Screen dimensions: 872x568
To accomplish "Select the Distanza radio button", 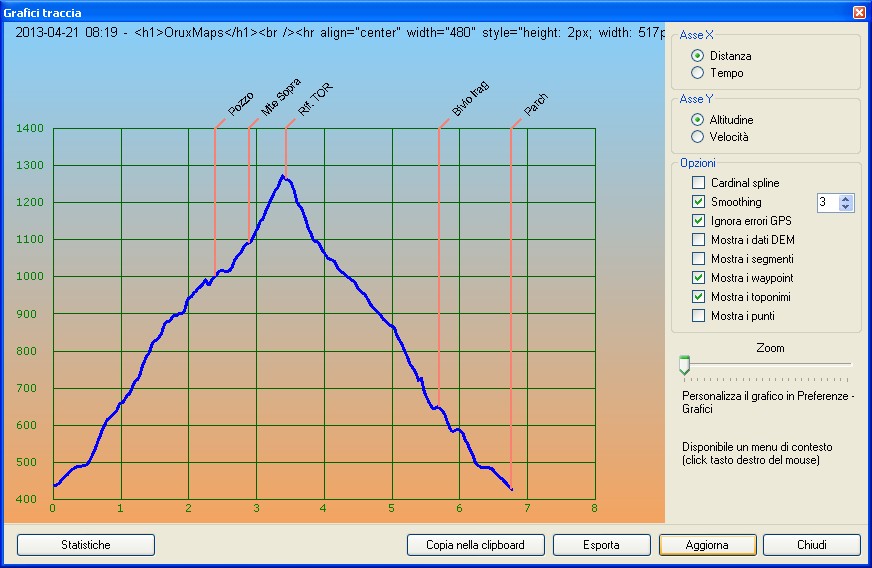I will (x=698, y=56).
